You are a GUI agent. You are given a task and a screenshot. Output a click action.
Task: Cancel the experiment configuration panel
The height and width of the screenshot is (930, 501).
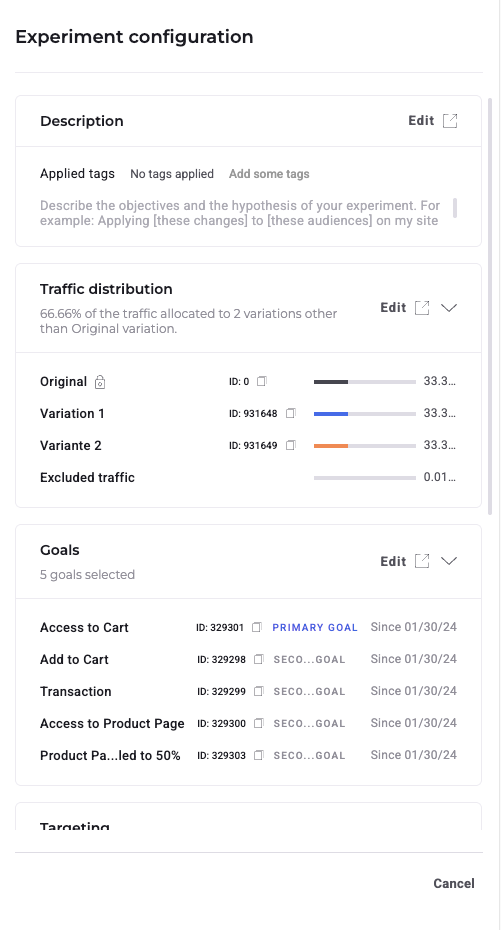[x=454, y=884]
